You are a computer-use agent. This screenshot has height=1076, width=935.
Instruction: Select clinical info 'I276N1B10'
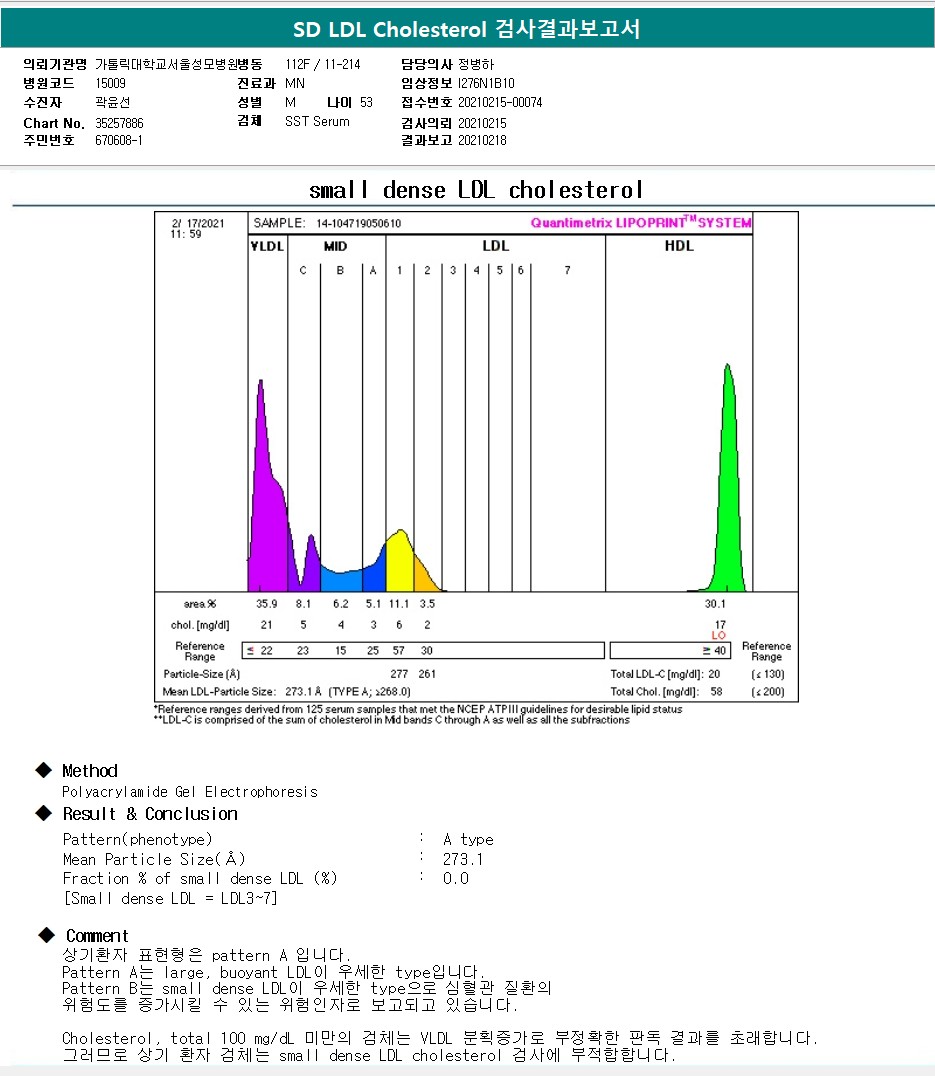click(x=486, y=84)
